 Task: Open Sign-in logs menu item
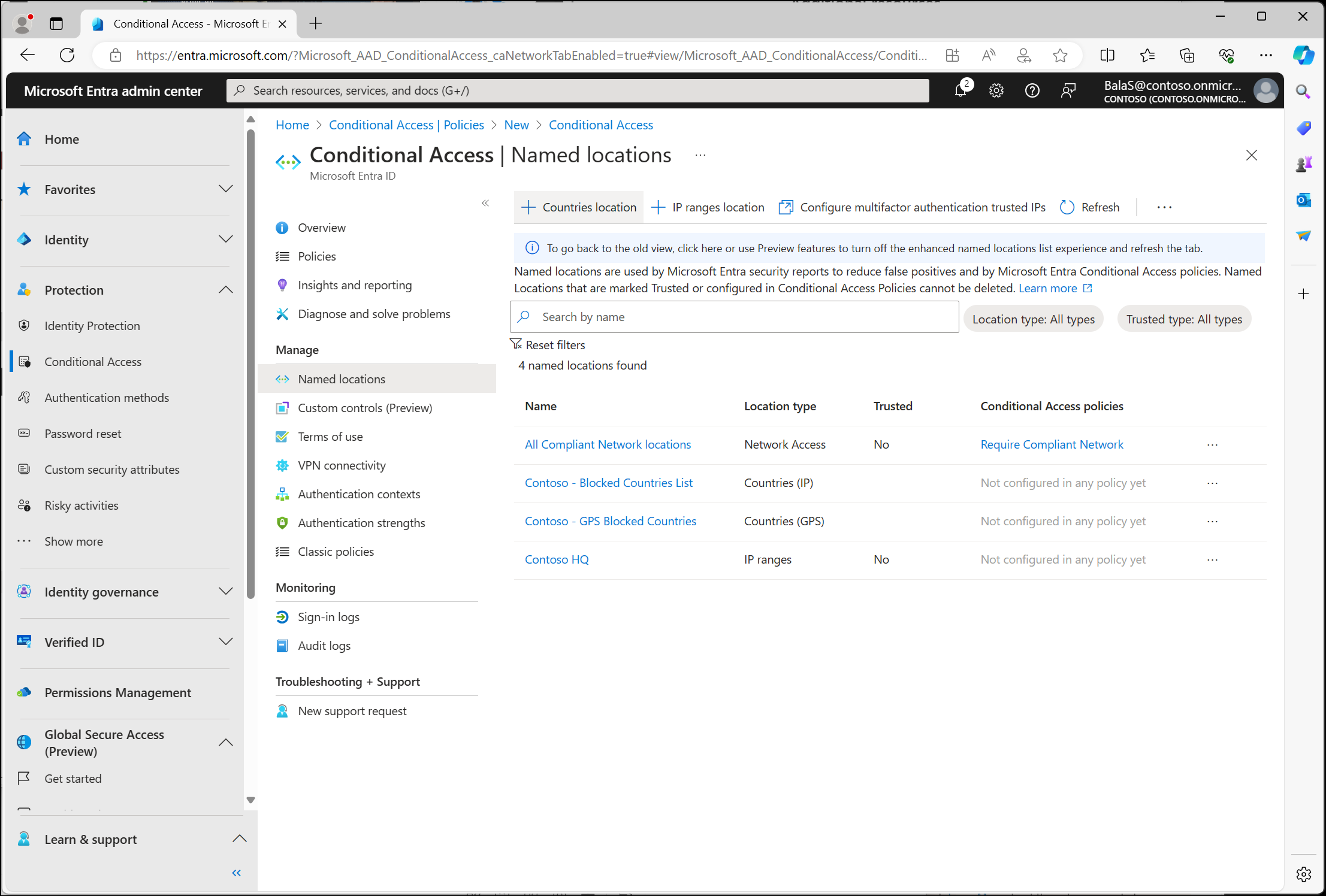(x=328, y=617)
